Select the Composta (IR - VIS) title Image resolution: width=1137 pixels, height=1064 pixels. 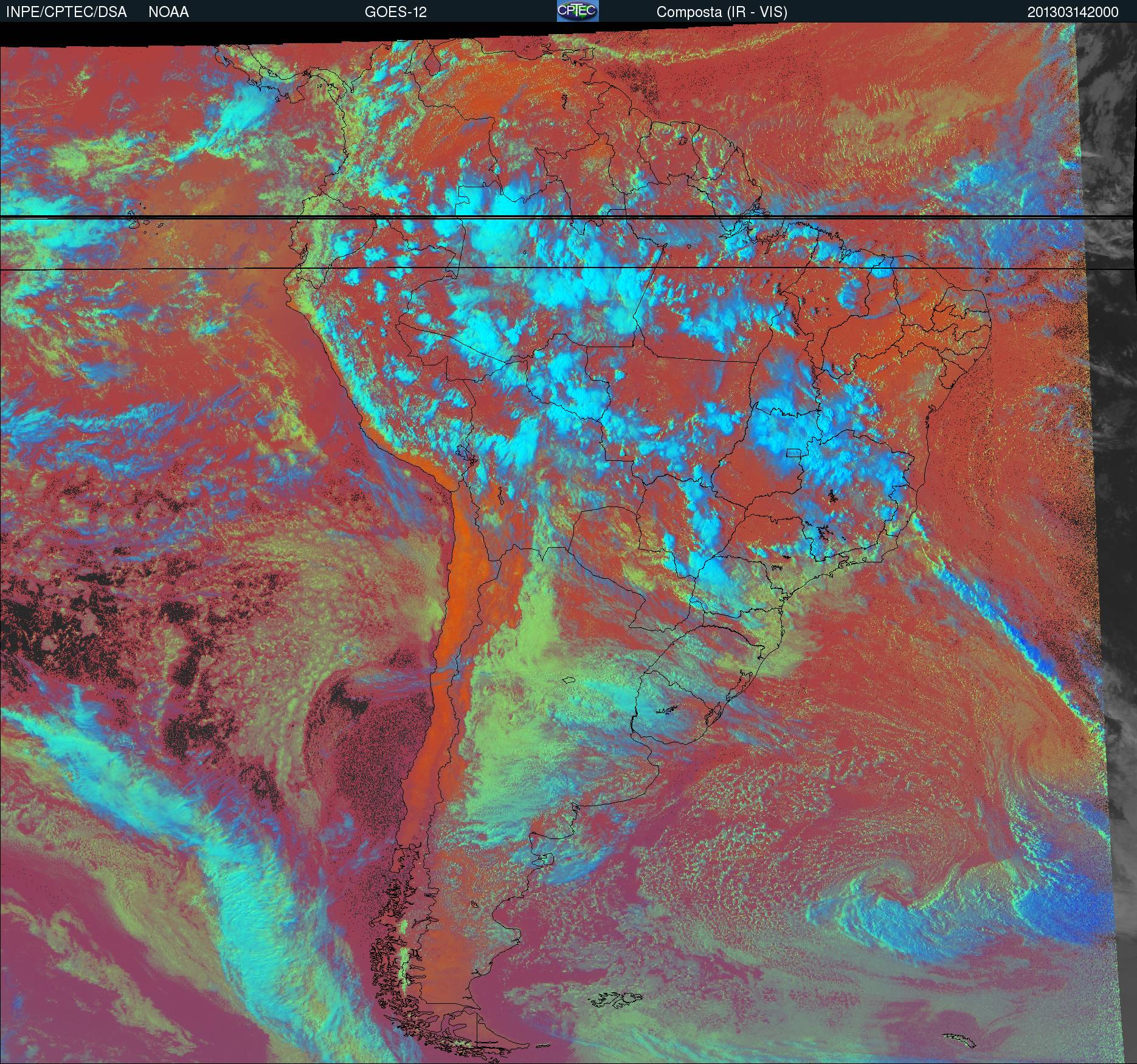tap(722, 12)
